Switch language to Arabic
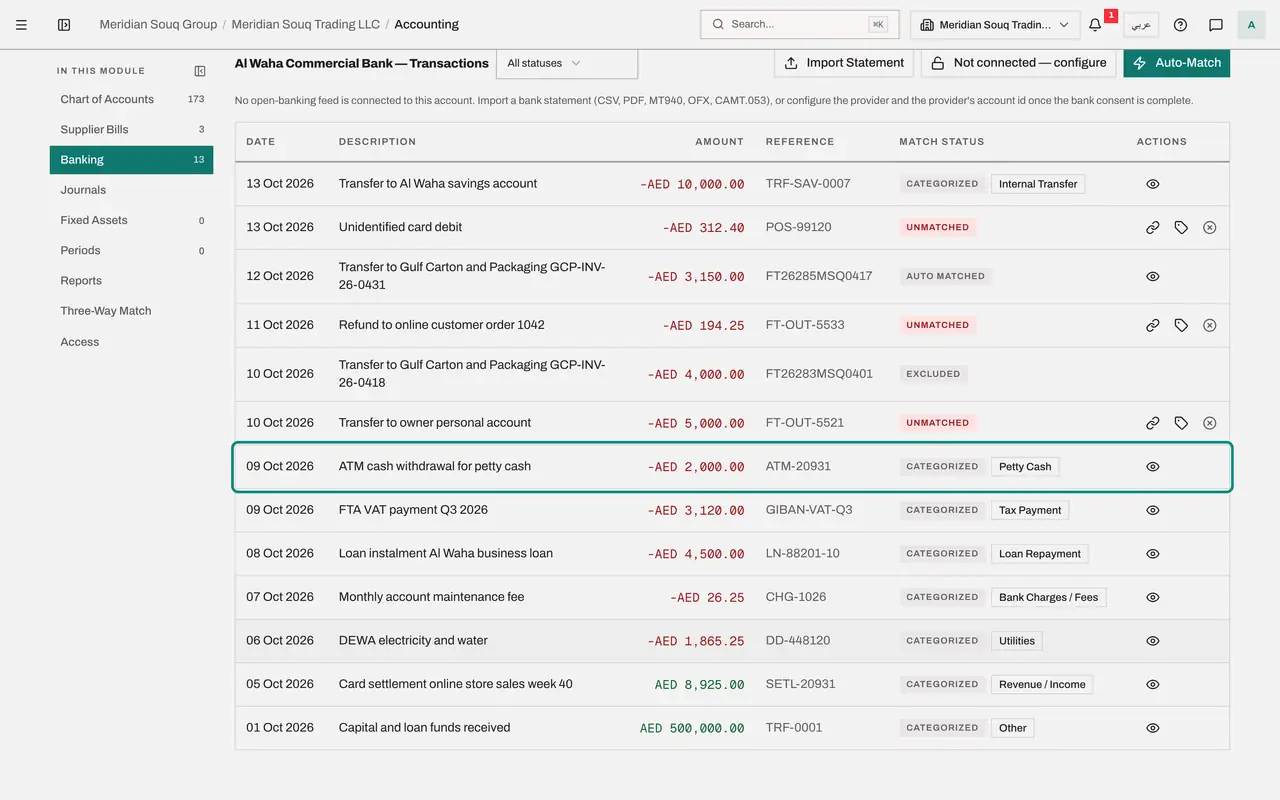This screenshot has height=800, width=1280. 1141,25
